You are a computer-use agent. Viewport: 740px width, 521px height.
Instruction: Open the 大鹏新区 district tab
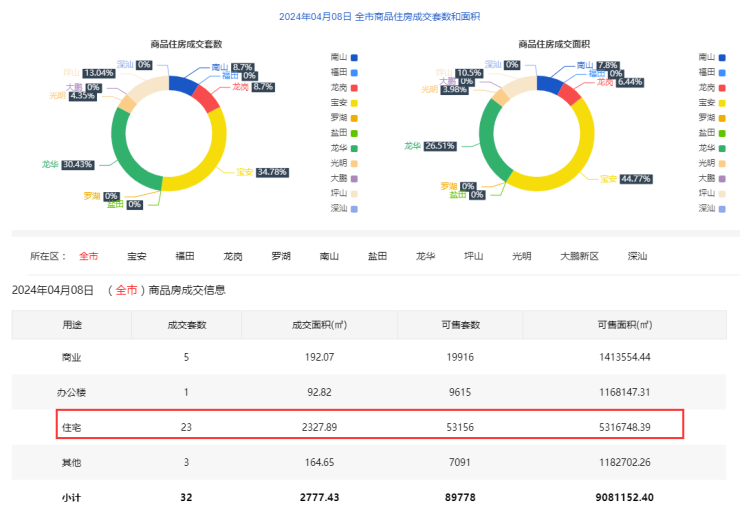[579, 257]
